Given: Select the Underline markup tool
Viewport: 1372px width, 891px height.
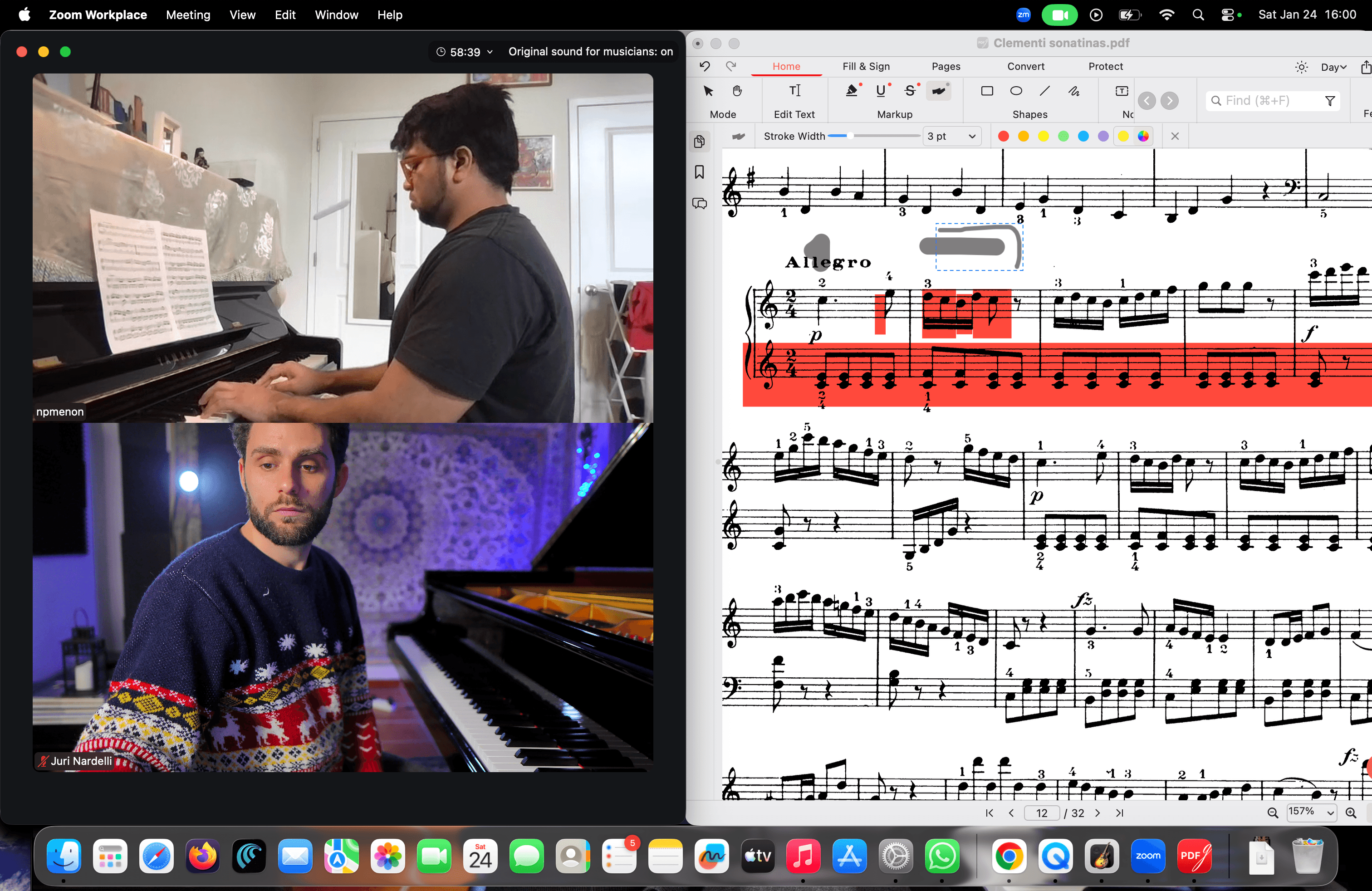Looking at the screenshot, I should (x=880, y=91).
